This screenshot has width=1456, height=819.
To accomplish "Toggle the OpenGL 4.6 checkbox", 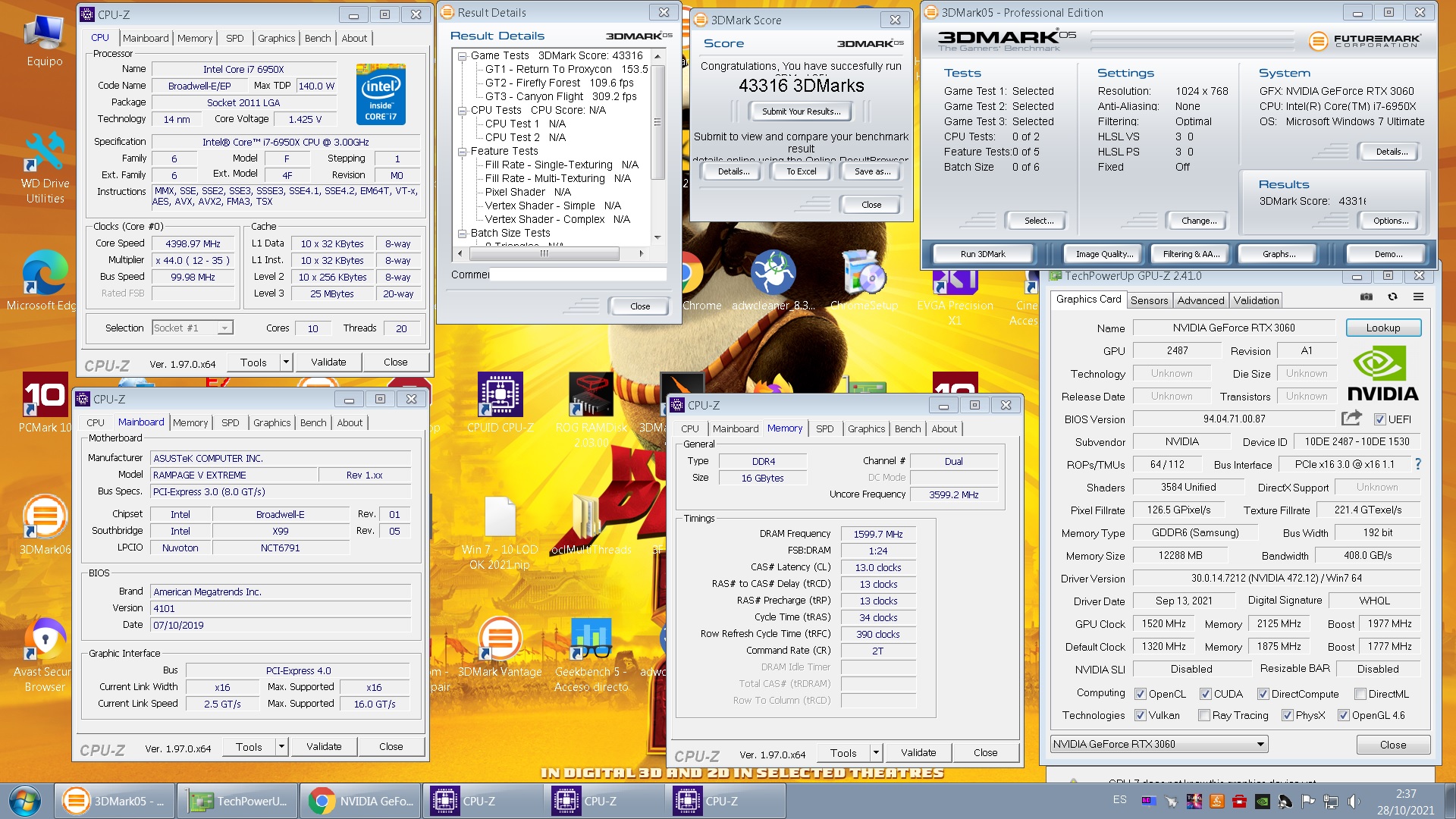I will [x=1343, y=715].
